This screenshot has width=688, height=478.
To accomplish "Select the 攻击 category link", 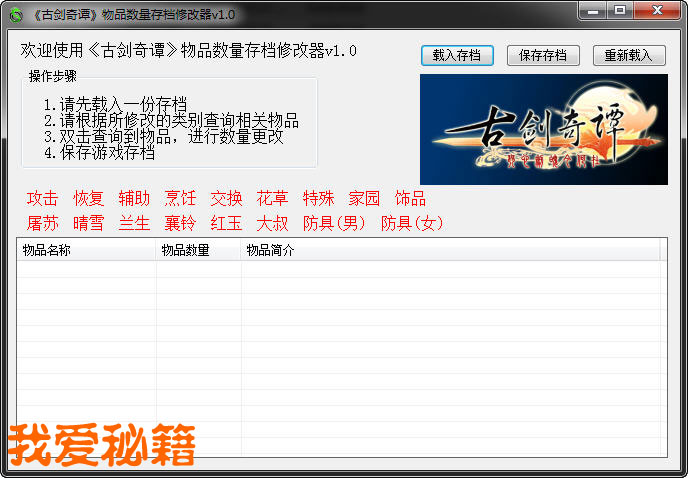I will [x=42, y=198].
